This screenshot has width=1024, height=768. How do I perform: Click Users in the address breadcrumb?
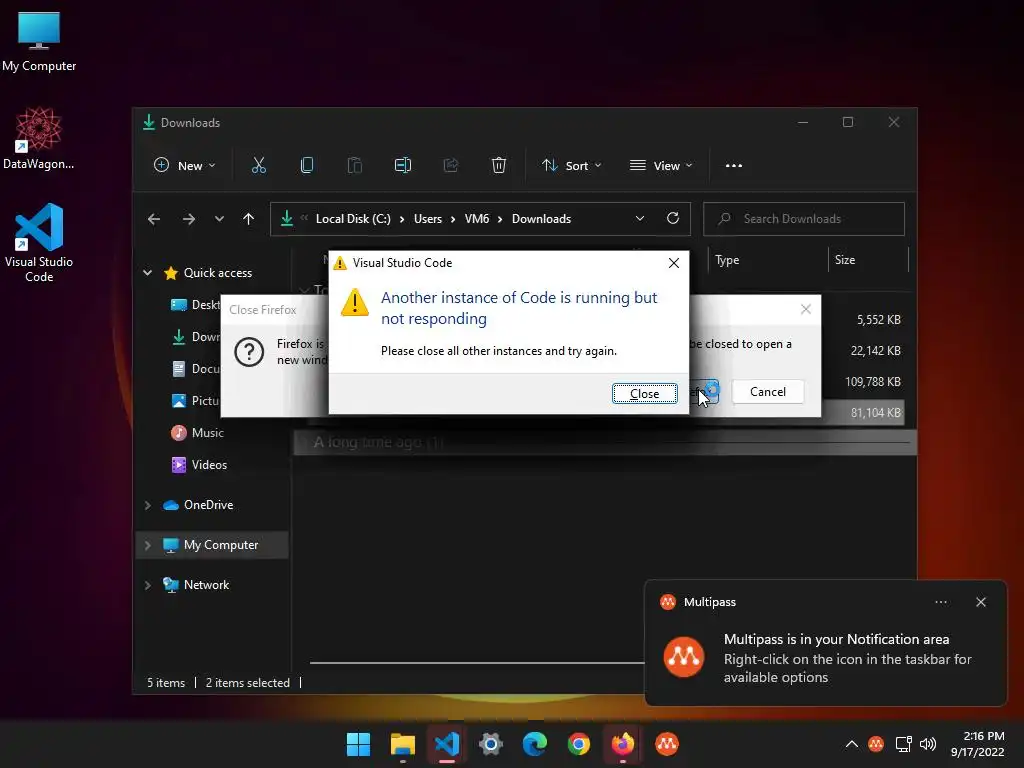pyautogui.click(x=428, y=219)
